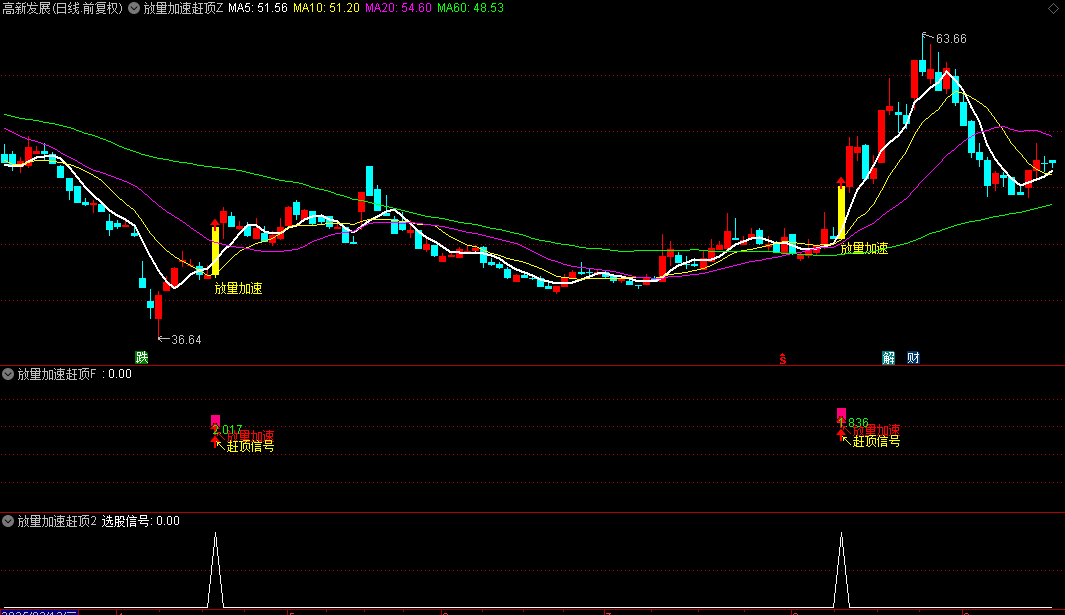Click the 36.64 low price label
The height and width of the screenshot is (615, 1065).
(186, 340)
